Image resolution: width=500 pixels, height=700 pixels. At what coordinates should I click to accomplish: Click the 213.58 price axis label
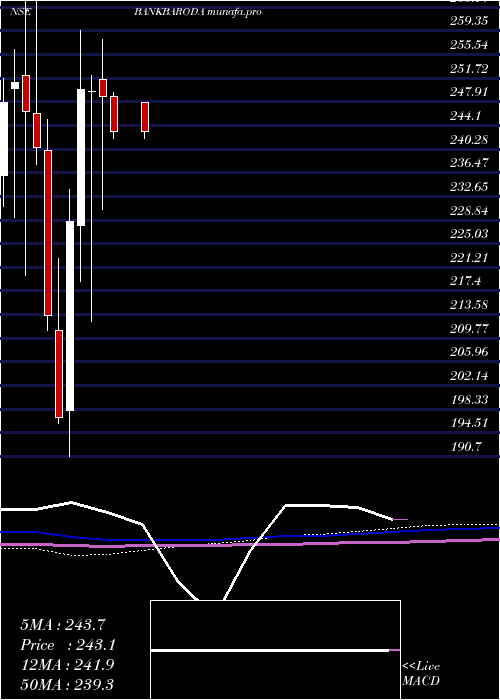pyautogui.click(x=469, y=305)
